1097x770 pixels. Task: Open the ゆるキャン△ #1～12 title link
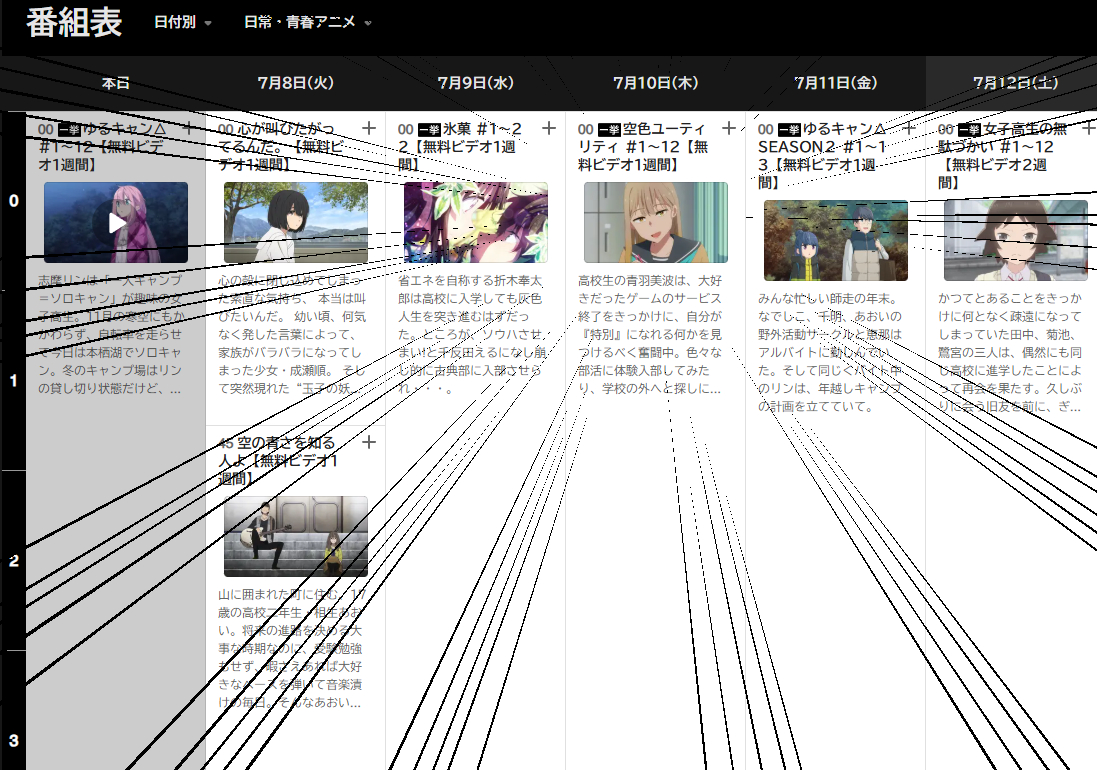coord(102,147)
